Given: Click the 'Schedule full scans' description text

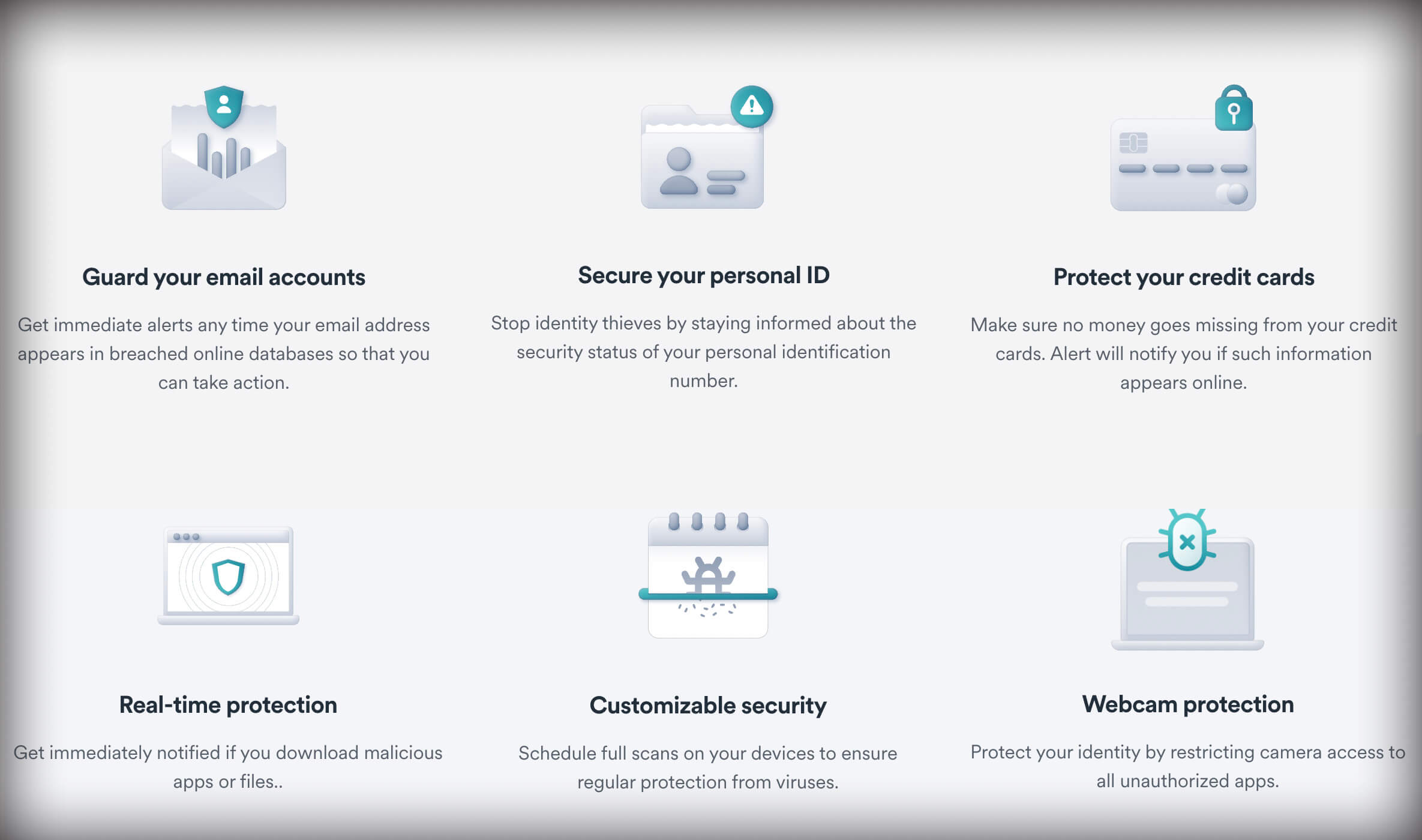Looking at the screenshot, I should (708, 767).
